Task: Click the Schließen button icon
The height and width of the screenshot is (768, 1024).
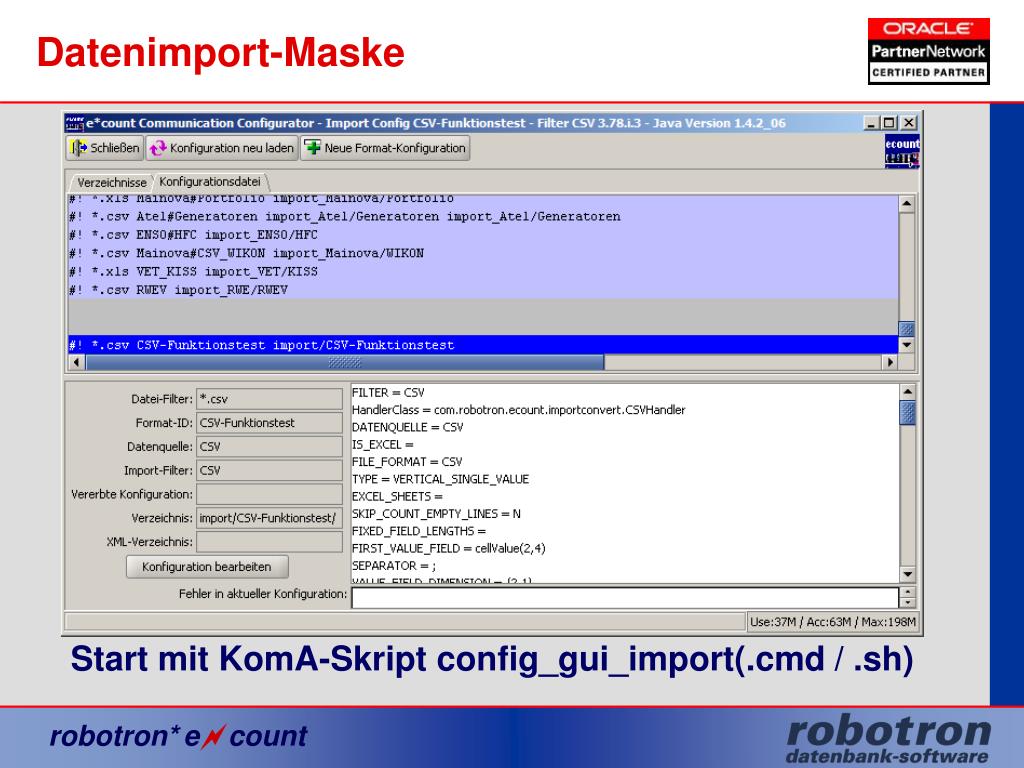Action: (79, 148)
